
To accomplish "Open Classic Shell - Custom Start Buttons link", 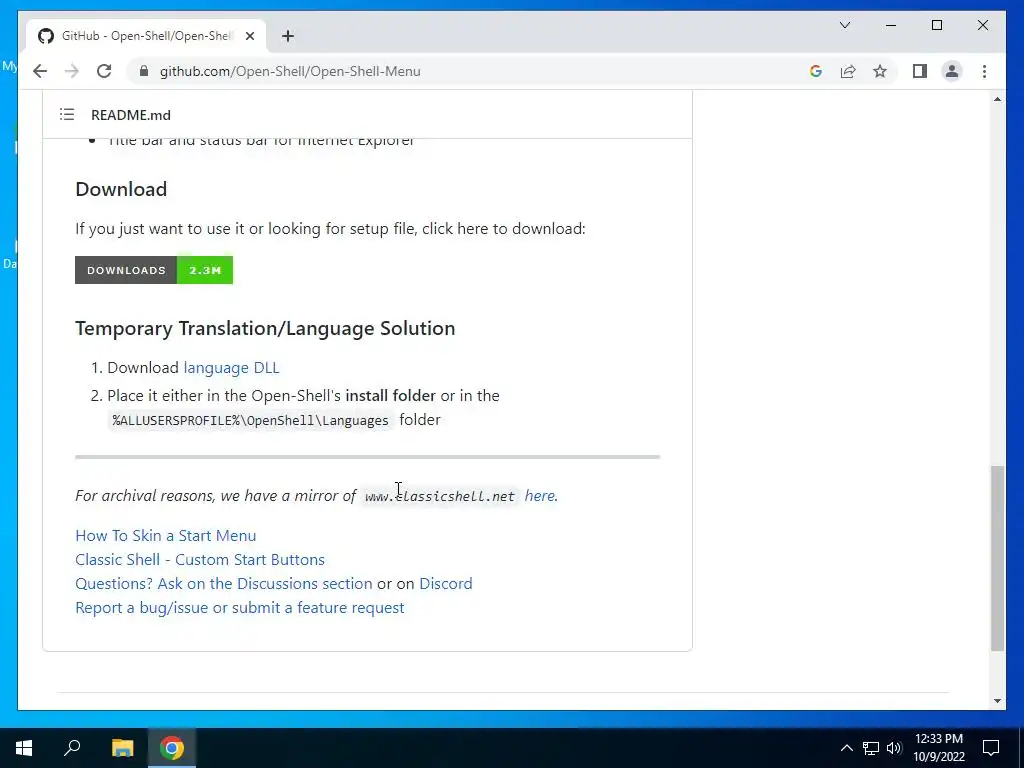I will pos(200,560).
